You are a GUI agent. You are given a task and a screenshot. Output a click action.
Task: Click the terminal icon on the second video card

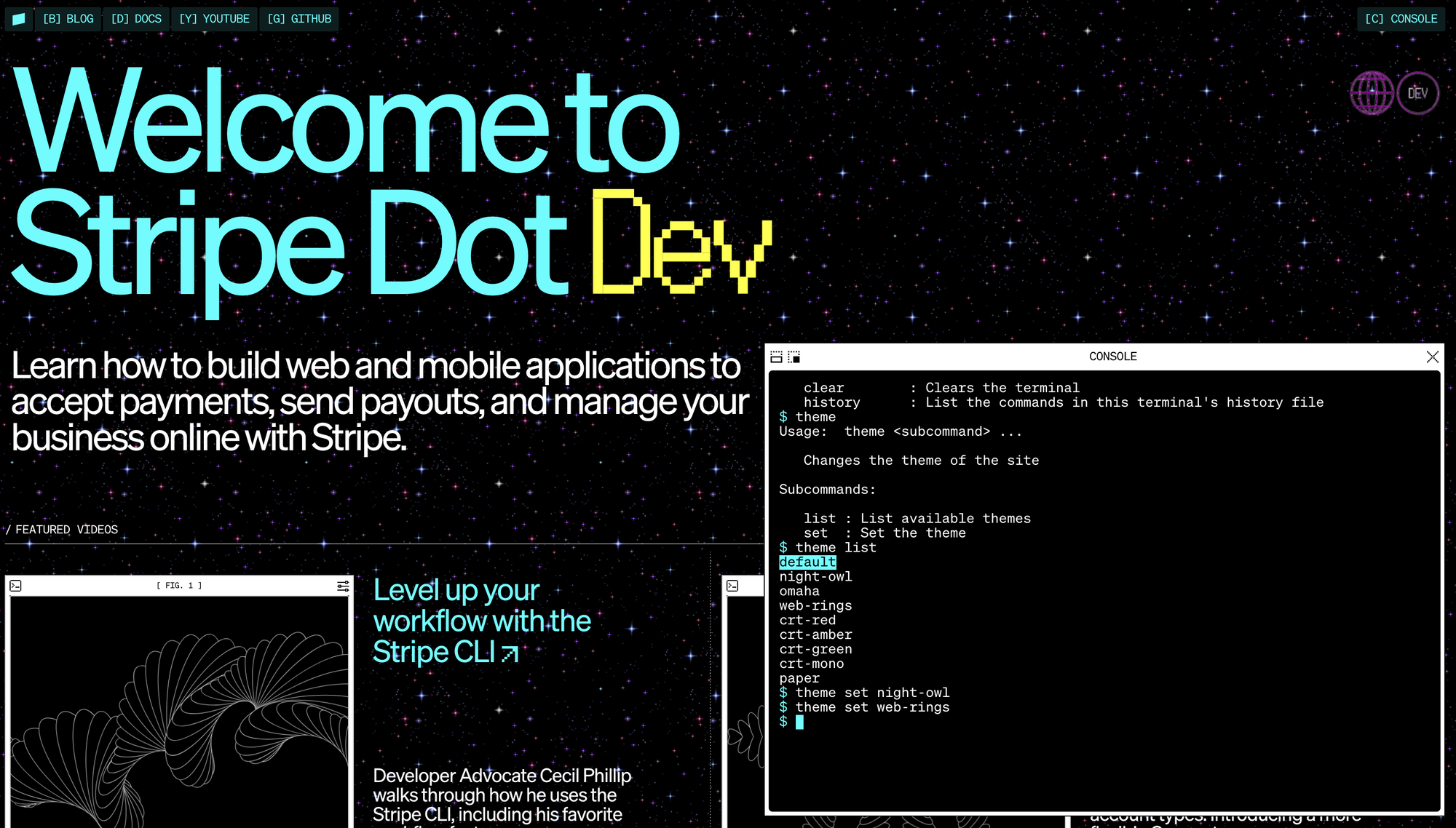tap(733, 586)
